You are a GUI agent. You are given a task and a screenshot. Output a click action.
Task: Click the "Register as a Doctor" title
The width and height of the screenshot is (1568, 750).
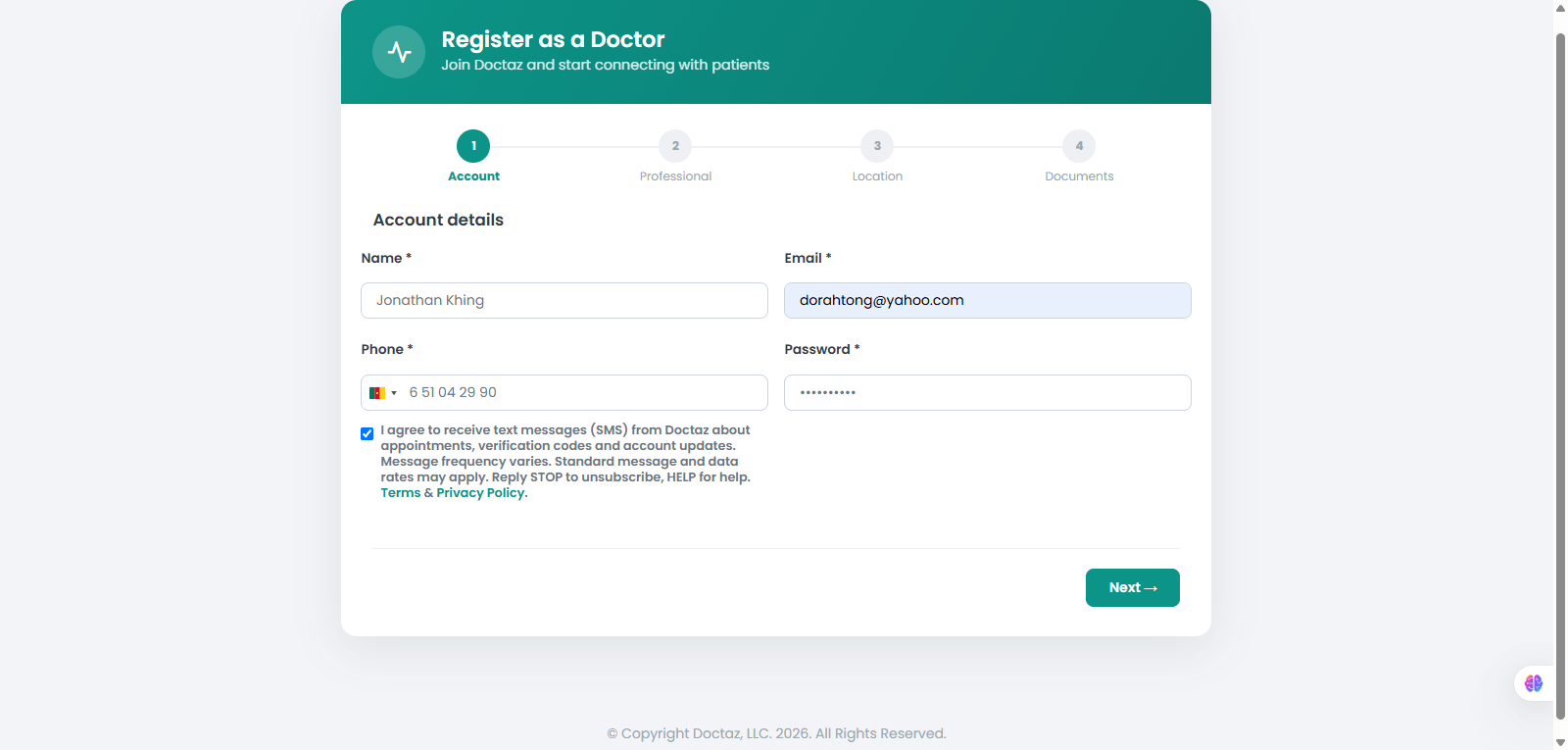pyautogui.click(x=553, y=39)
